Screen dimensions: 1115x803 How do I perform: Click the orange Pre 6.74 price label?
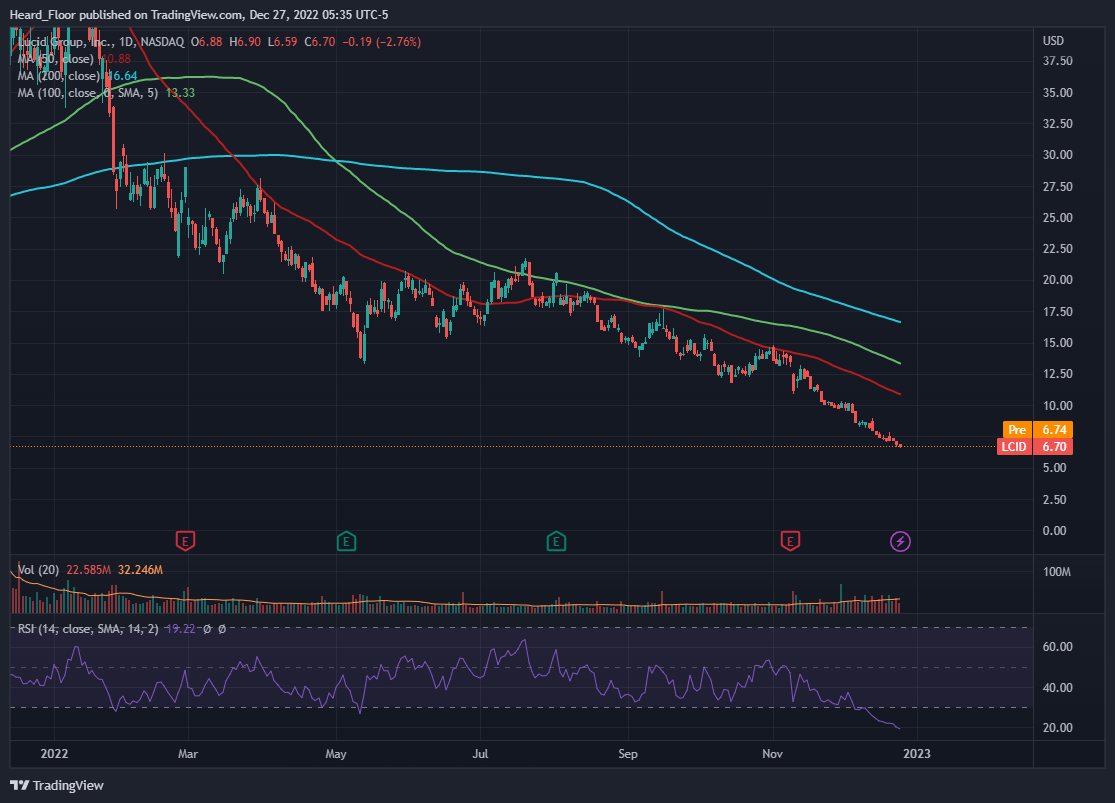[x=1037, y=430]
